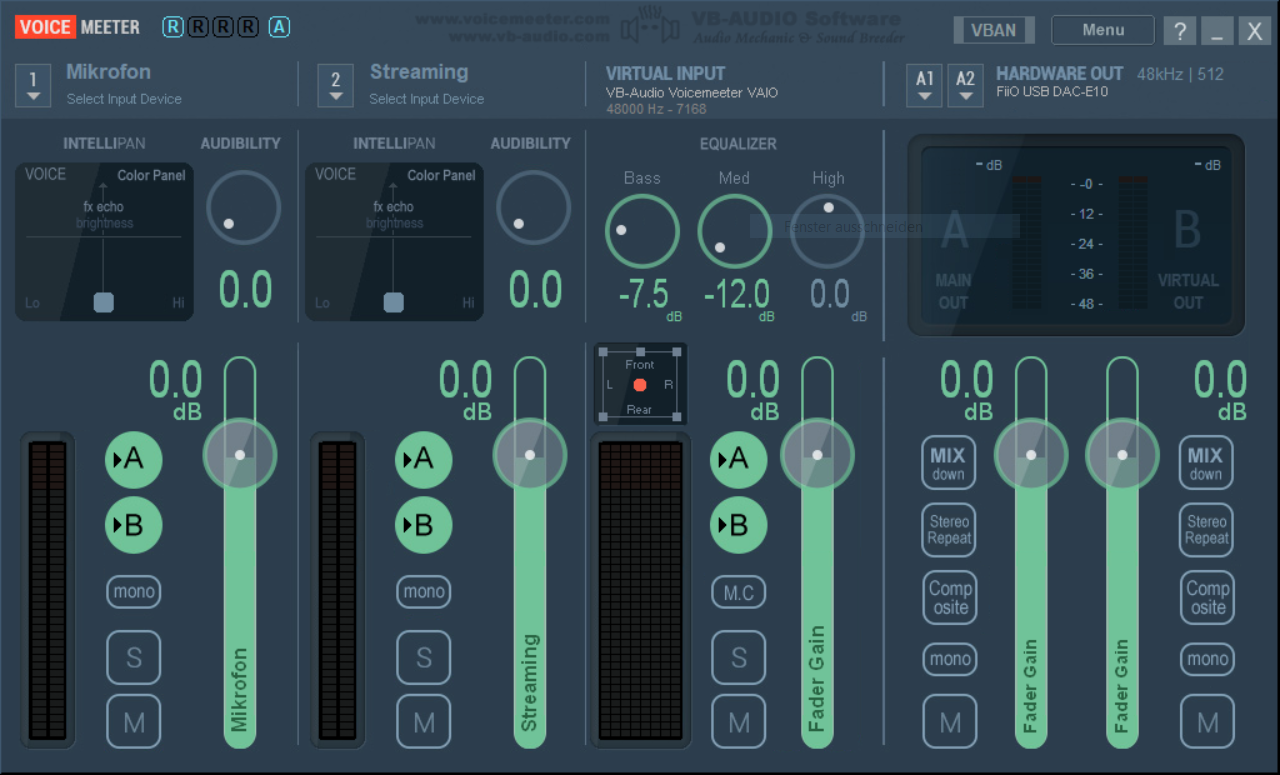Solo the virtual input strip

[739, 657]
